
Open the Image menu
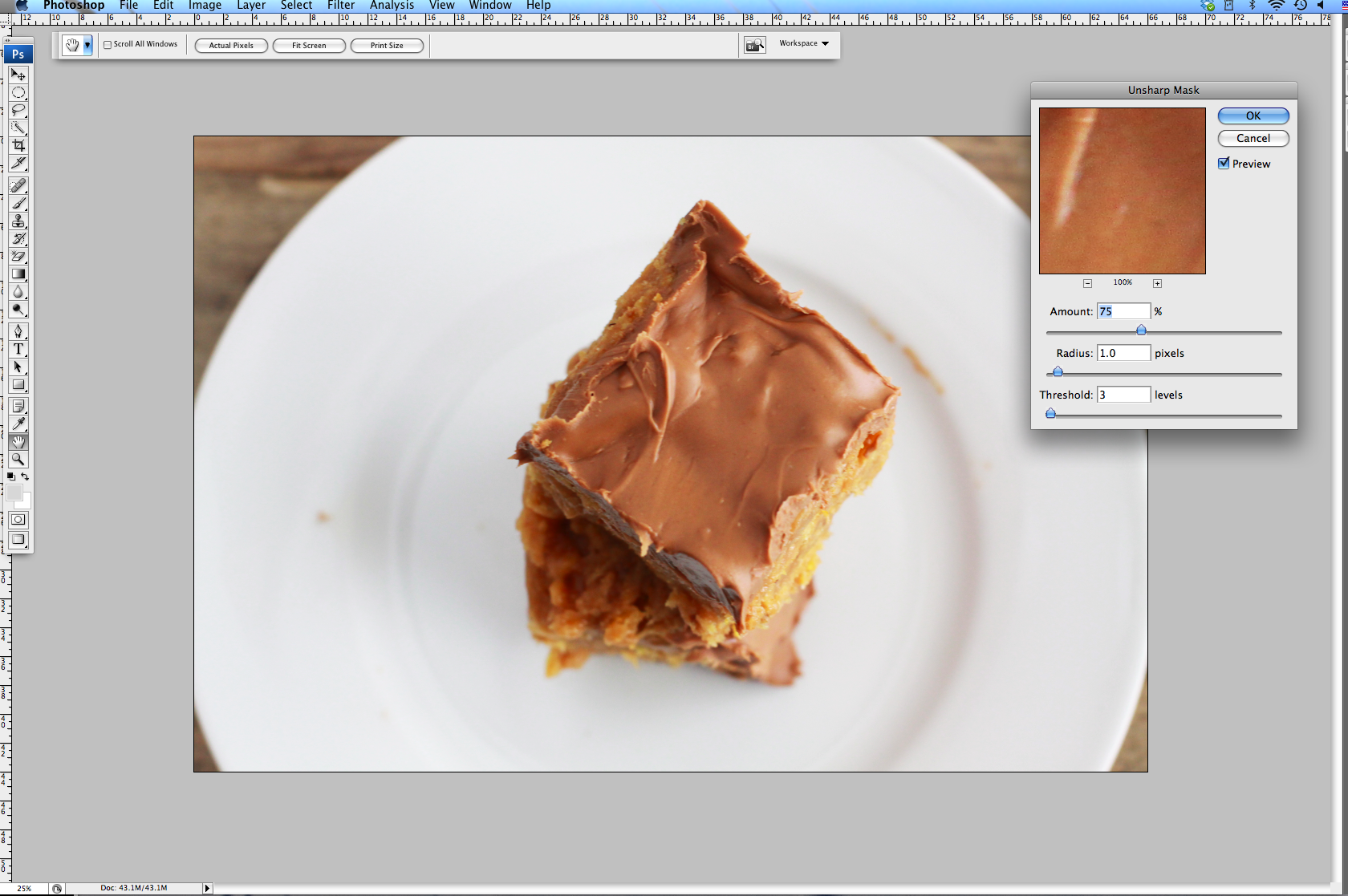point(205,5)
